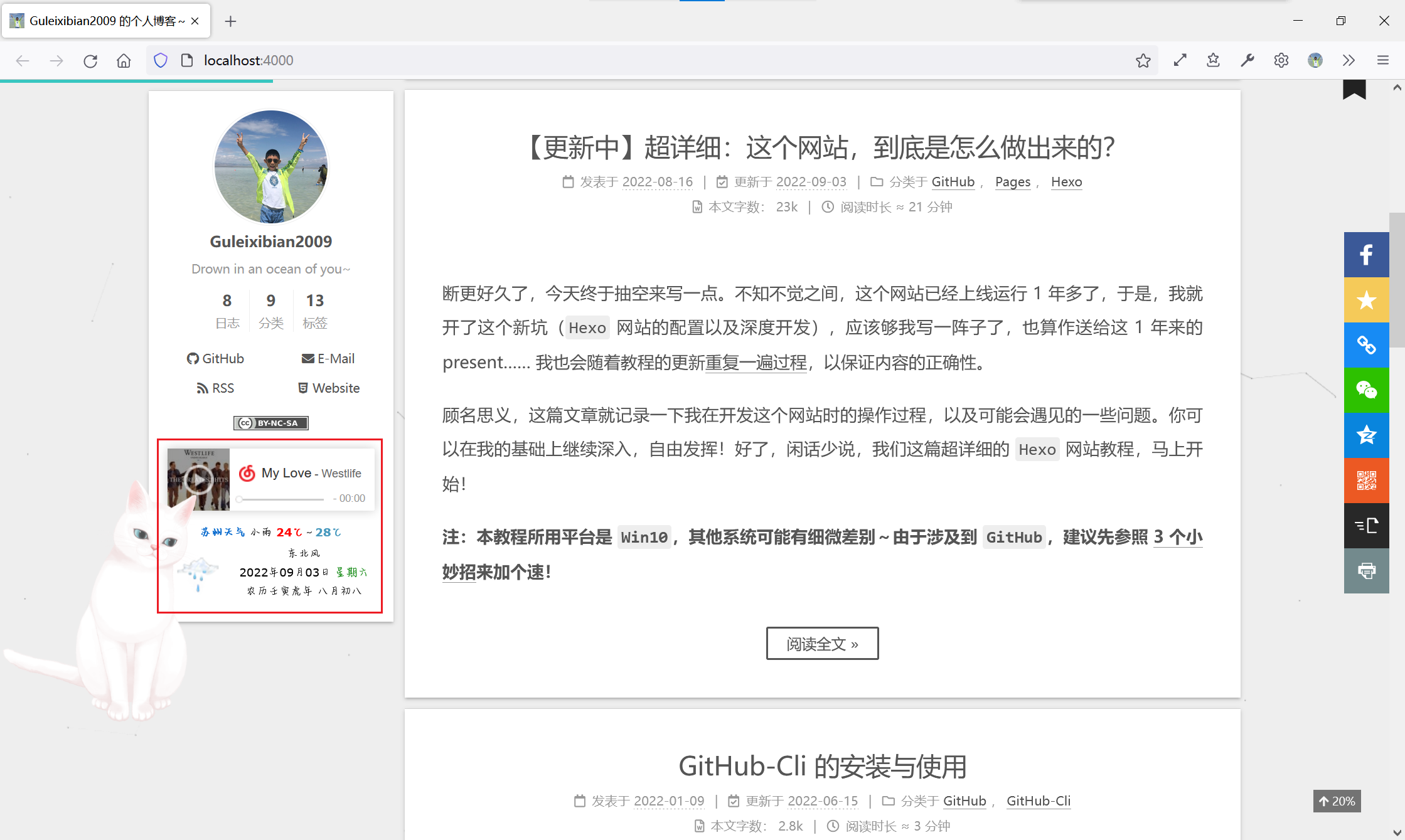Screen dimensions: 1405x840
Task: Open the GitHub profile link in sidebar
Action: coord(215,359)
